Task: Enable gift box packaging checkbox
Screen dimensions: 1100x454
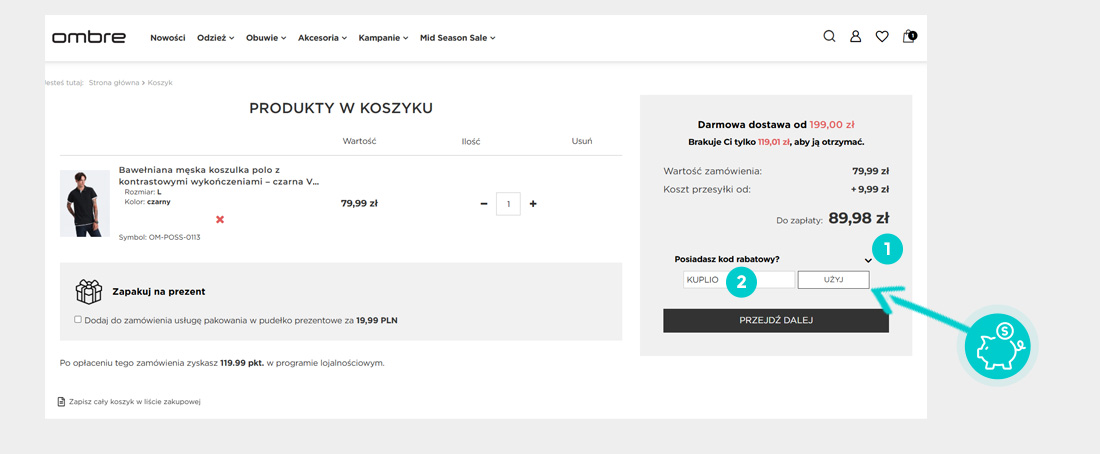Action: [x=78, y=320]
